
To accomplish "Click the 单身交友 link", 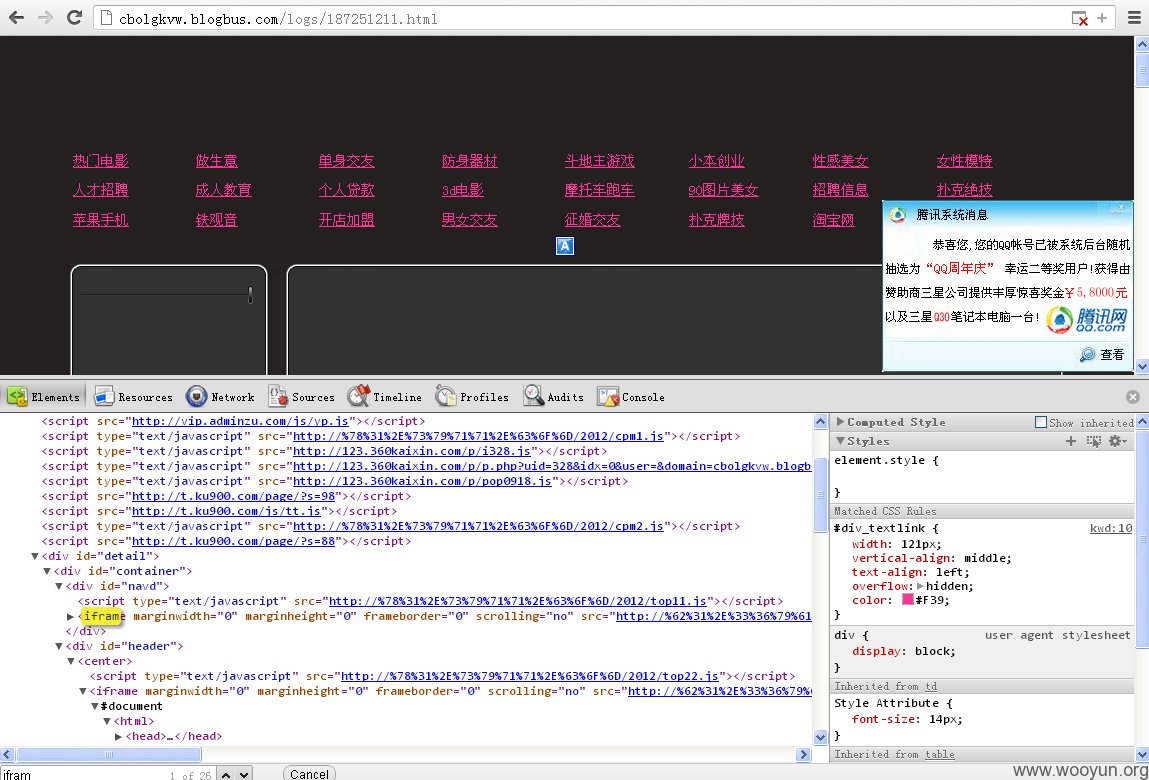I will [x=347, y=161].
